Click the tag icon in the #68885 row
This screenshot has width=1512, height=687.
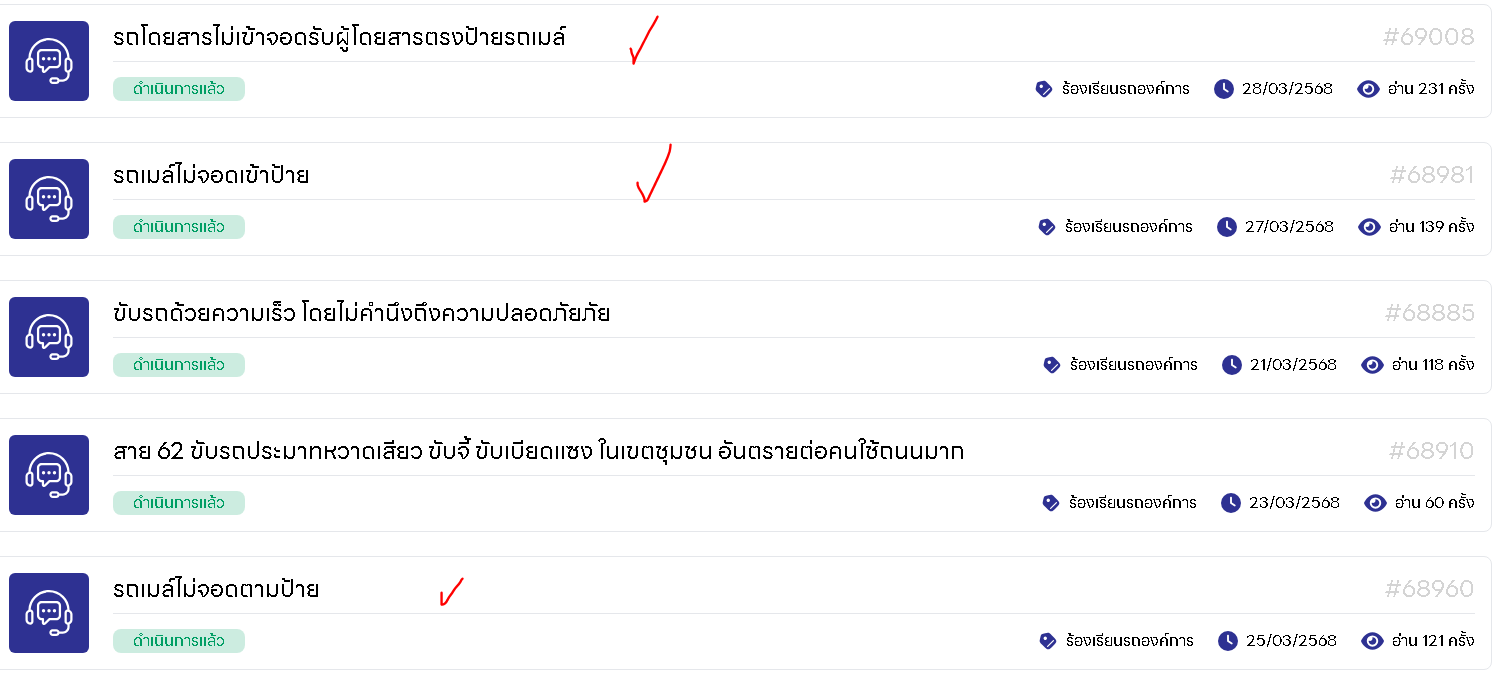click(x=1052, y=365)
